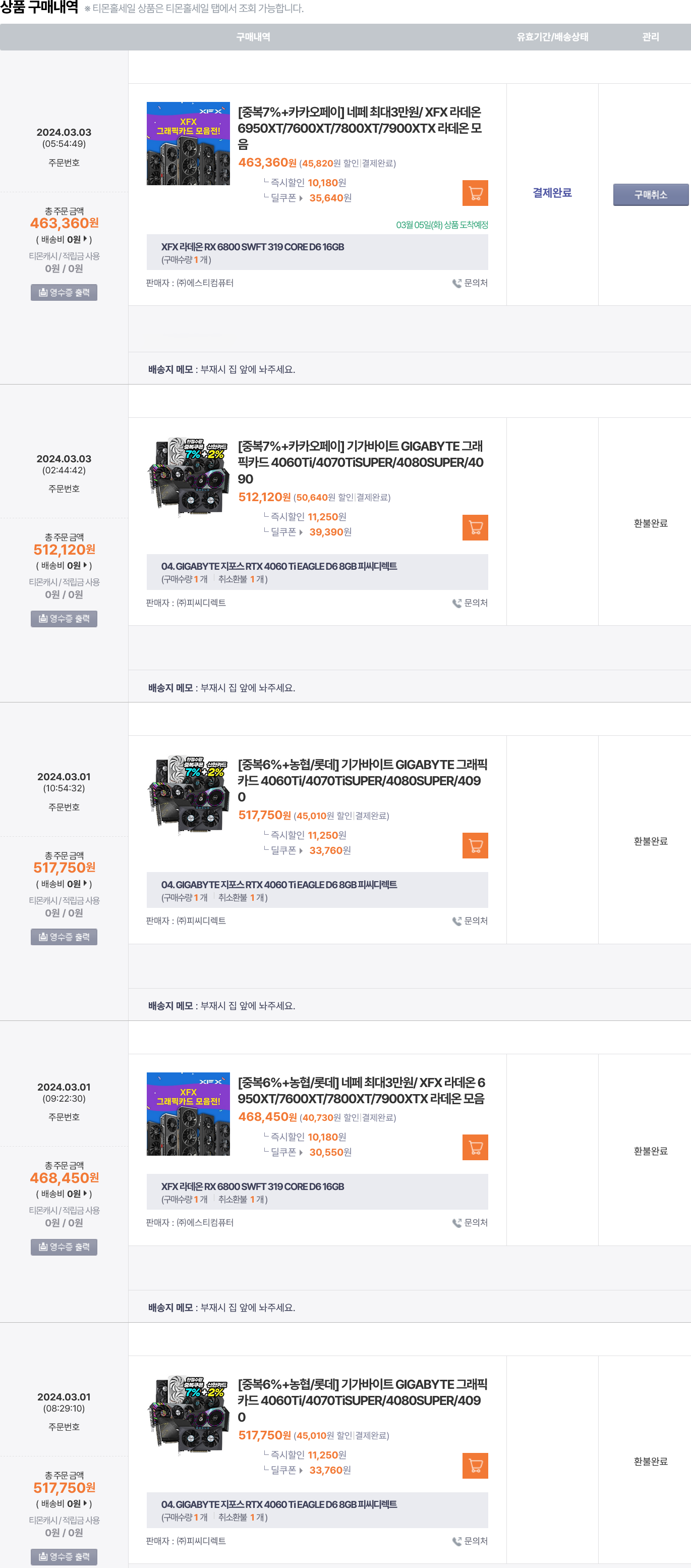Viewport: 691px width, 1568px height.
Task: Click the 03월 05일(화) 상품 도착예정 text
Action: [x=442, y=225]
